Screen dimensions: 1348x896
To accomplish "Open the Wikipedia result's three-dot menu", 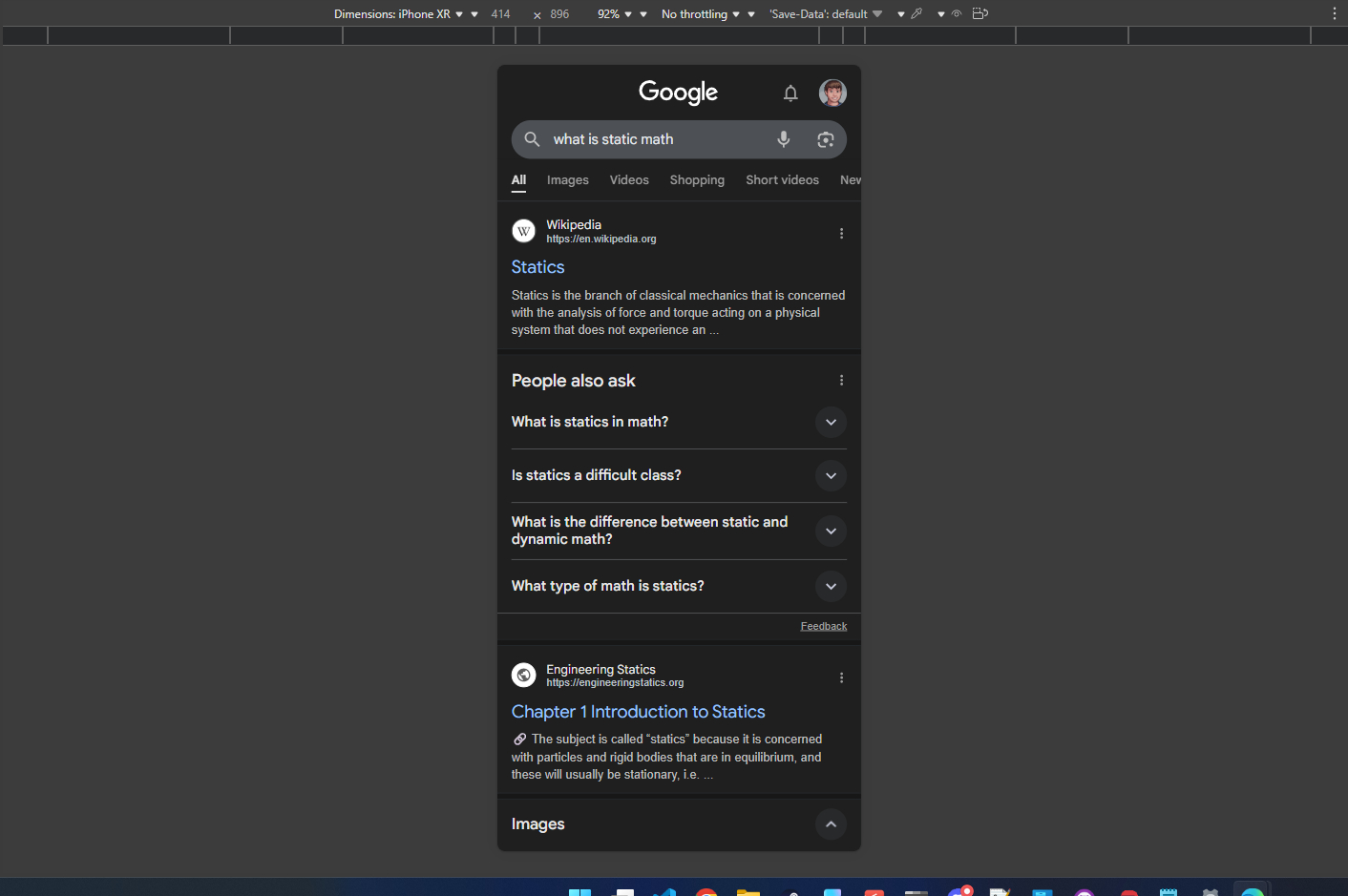I will pos(841,233).
